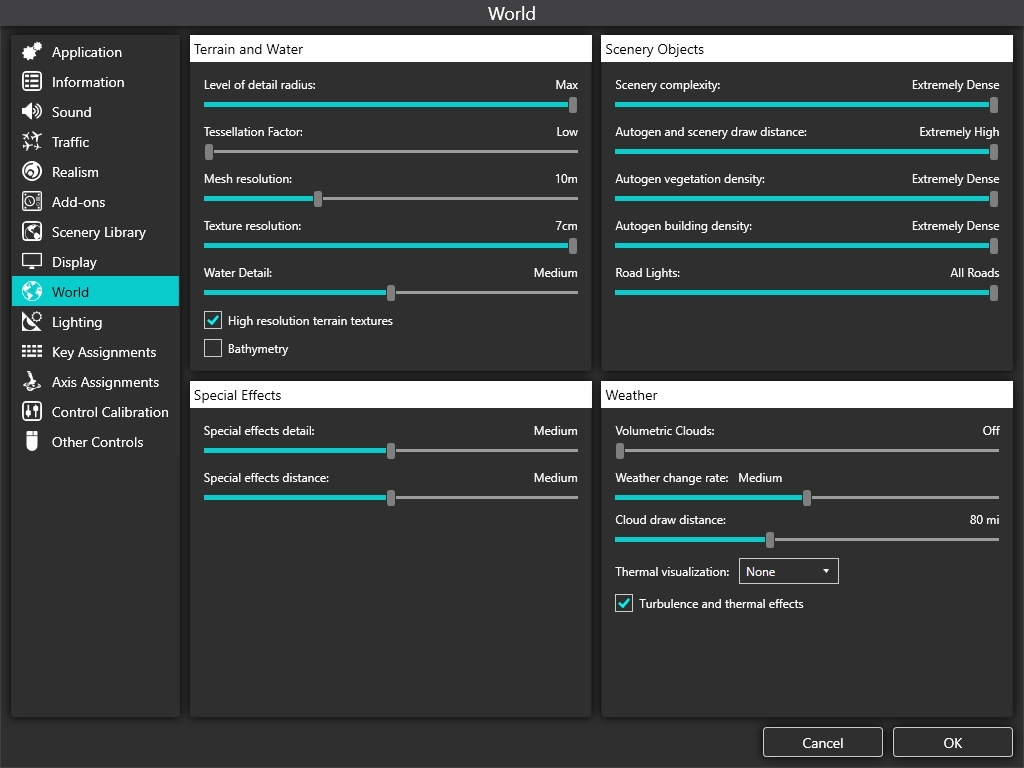1024x768 pixels.
Task: Click the Axis Assignments joystick icon
Action: click(32, 382)
